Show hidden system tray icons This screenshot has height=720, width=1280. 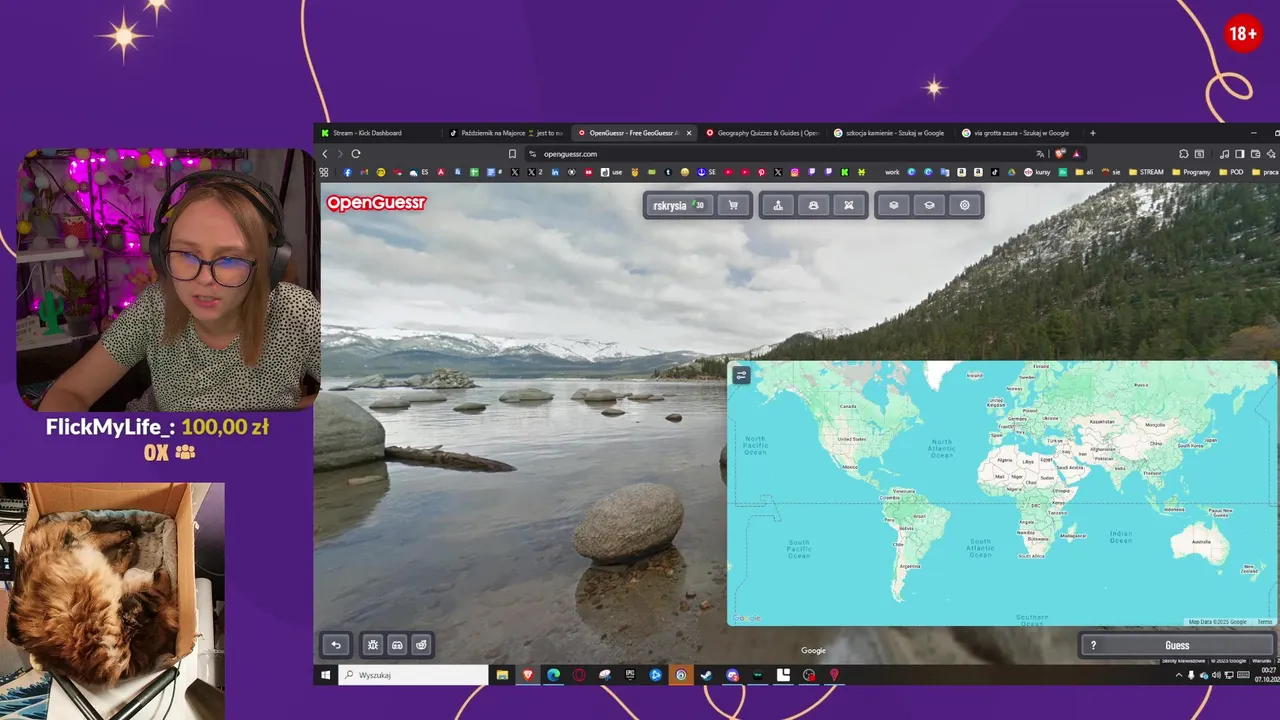click(1179, 675)
